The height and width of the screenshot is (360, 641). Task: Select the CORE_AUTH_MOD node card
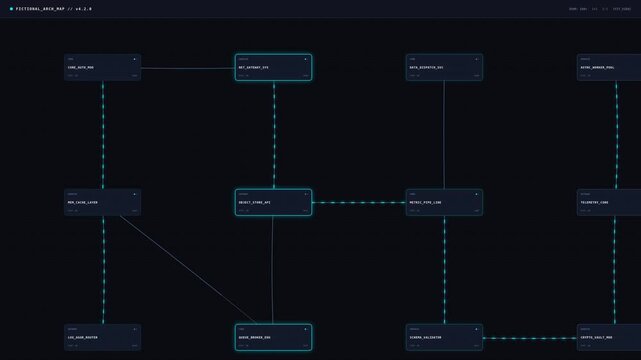click(103, 67)
